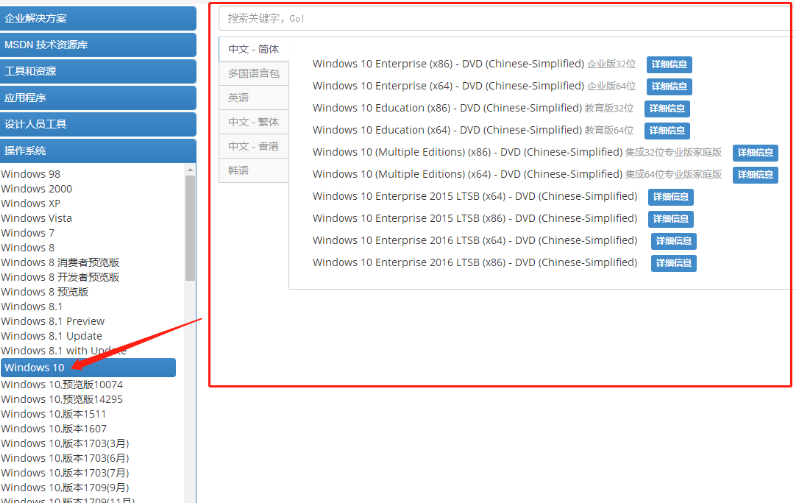Screen dimensions: 795x503
Task: Select Windows 10,版本1607 in the list
Action: (54, 429)
